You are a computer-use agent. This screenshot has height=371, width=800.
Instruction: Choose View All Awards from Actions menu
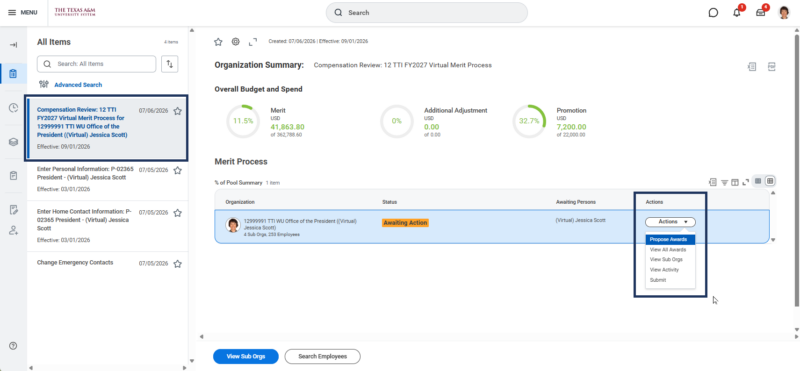click(x=670, y=250)
